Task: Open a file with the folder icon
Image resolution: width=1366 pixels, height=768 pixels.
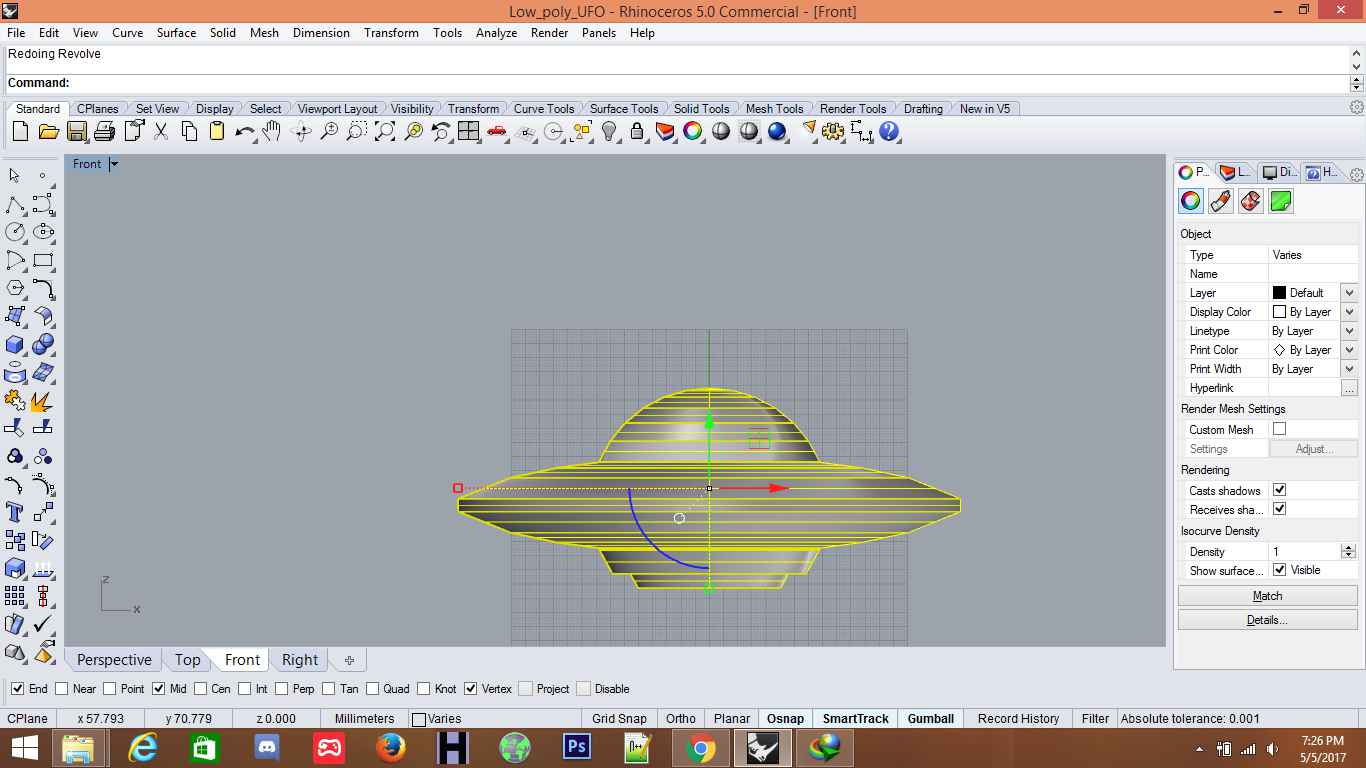Action: (x=48, y=131)
